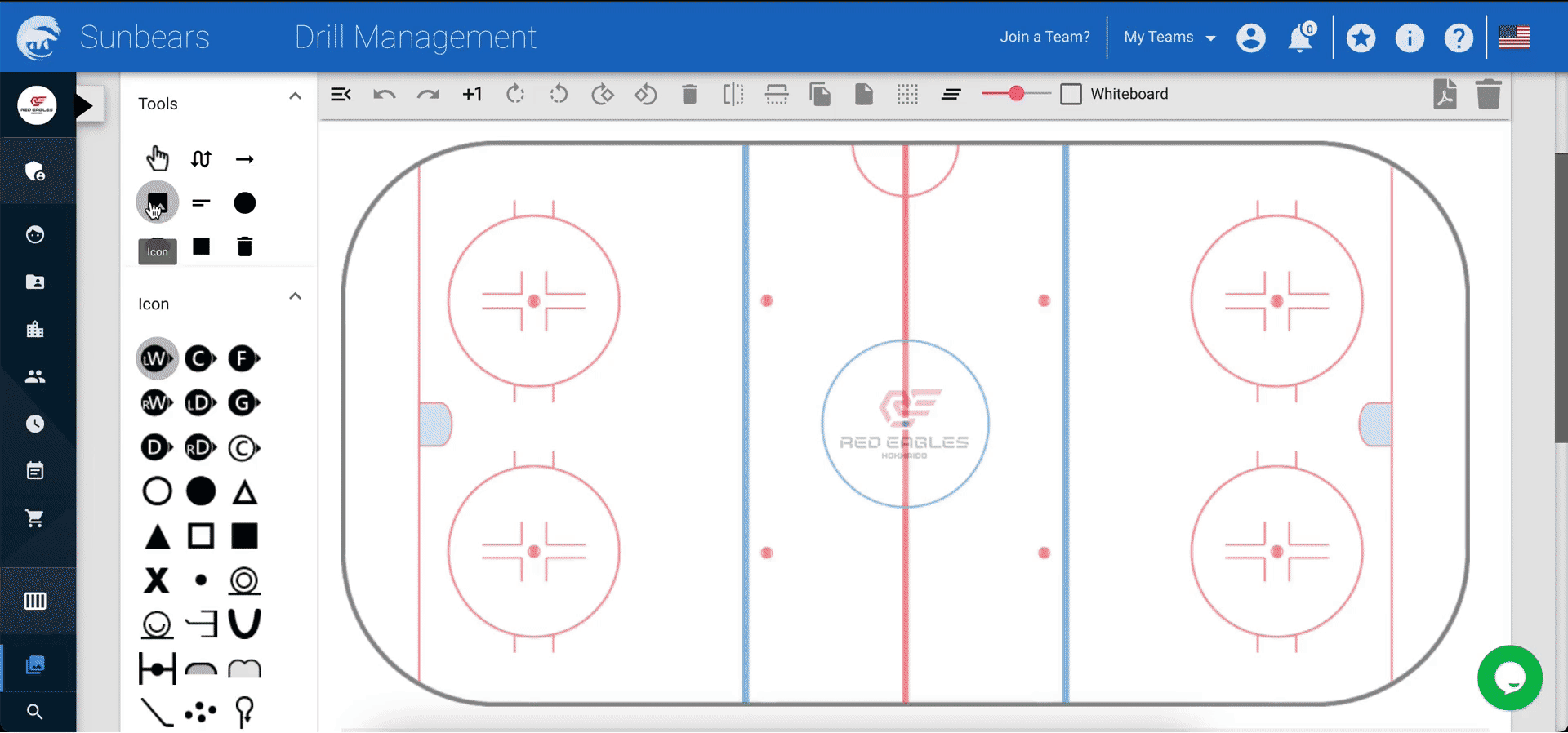
Task: Open the user account profile
Action: click(1250, 38)
